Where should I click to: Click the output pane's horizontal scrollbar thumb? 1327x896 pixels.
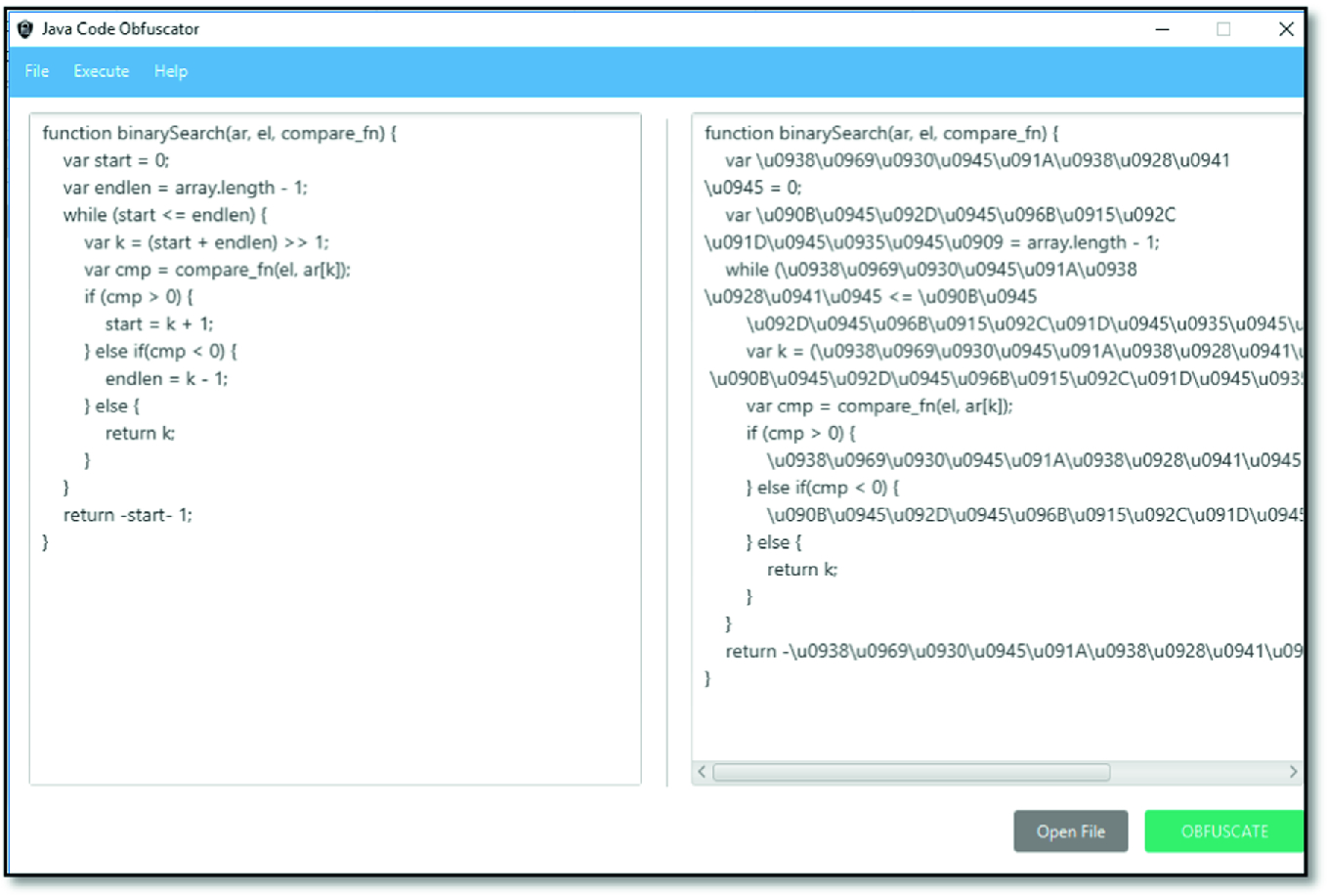pos(912,772)
